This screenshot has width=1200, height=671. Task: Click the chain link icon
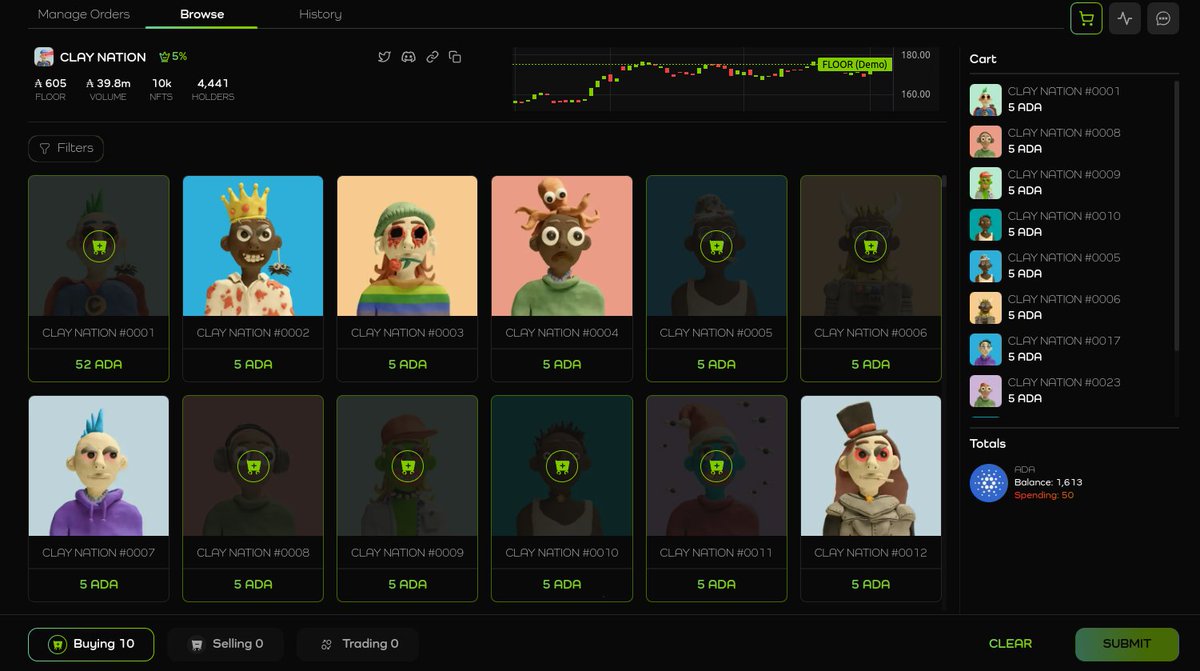click(432, 57)
